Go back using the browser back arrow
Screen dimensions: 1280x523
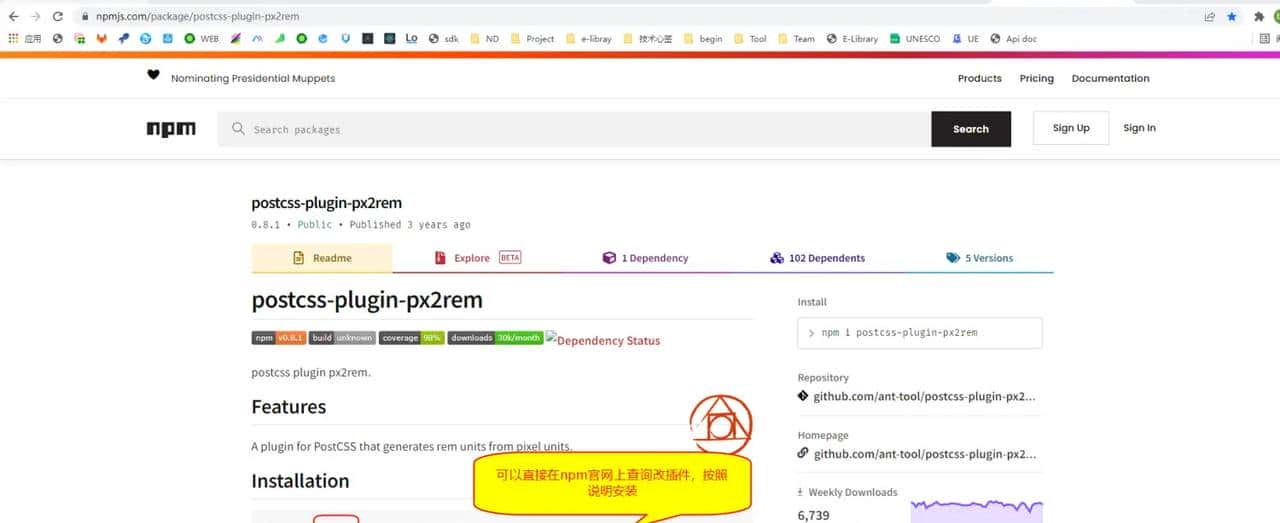pos(13,16)
